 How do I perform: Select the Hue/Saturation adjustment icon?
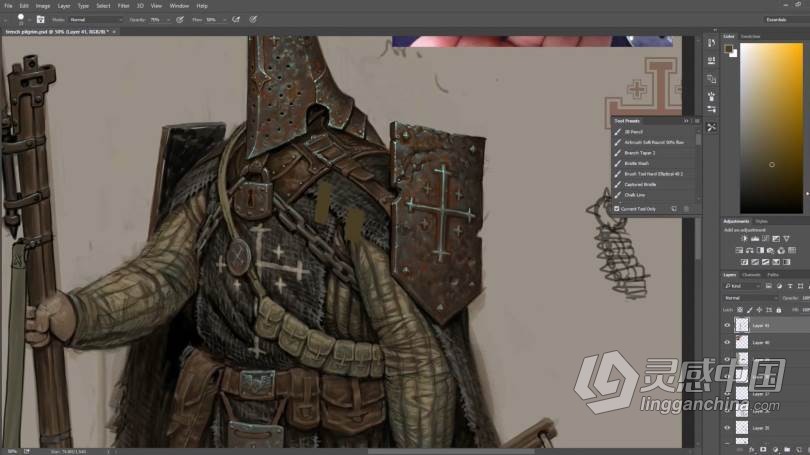point(739,250)
